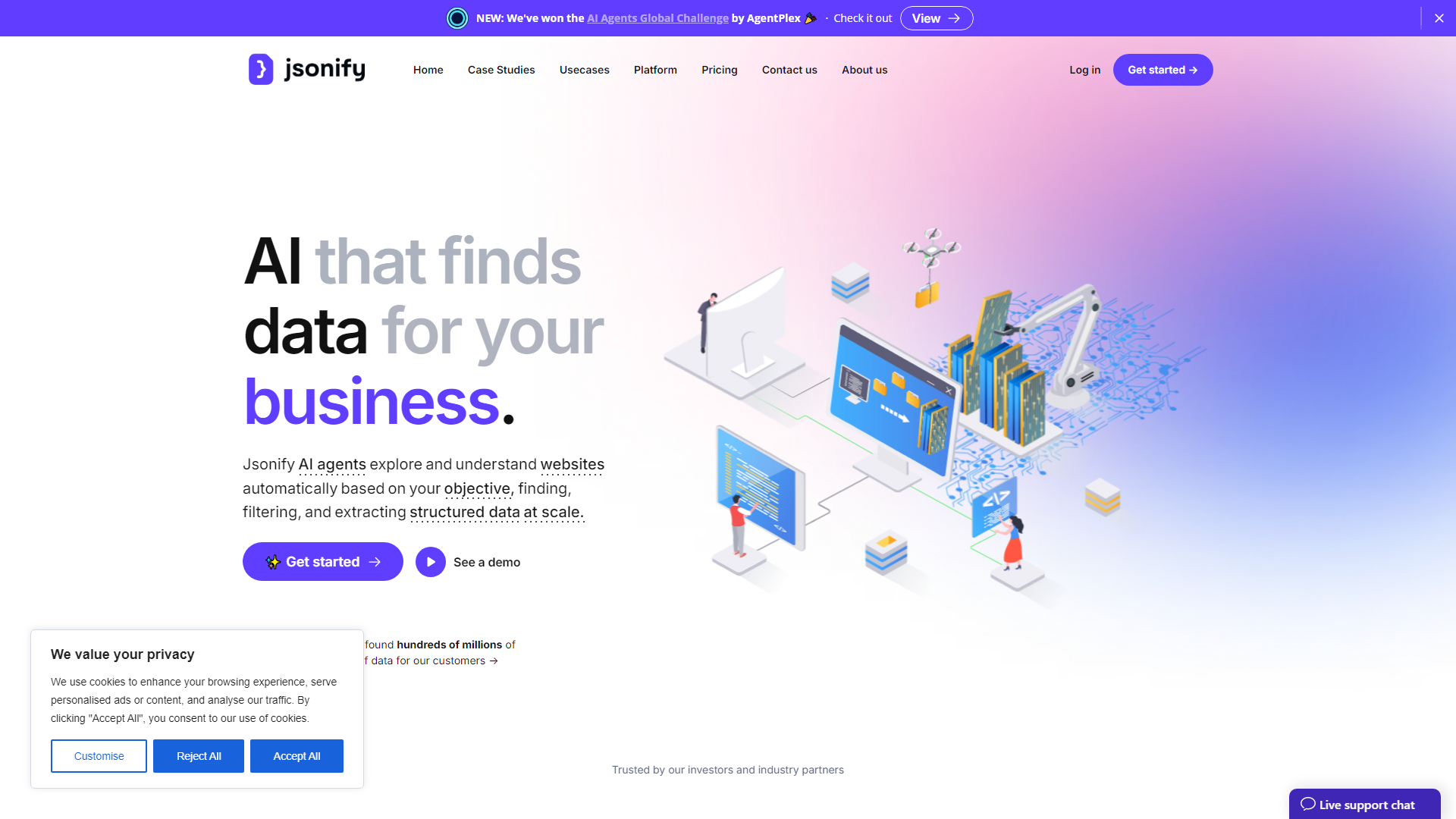The height and width of the screenshot is (819, 1456).
Task: Expand the About us navigation dropdown
Action: 864,69
